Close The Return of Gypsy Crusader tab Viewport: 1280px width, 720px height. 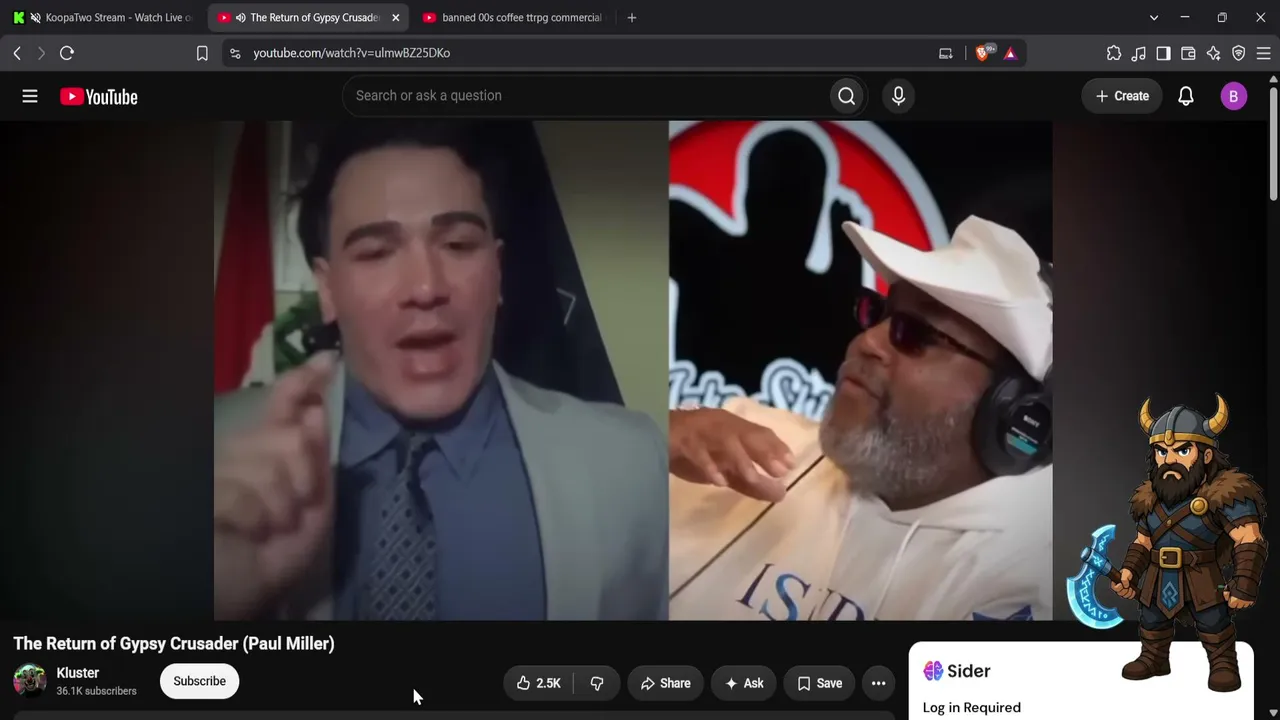(395, 18)
